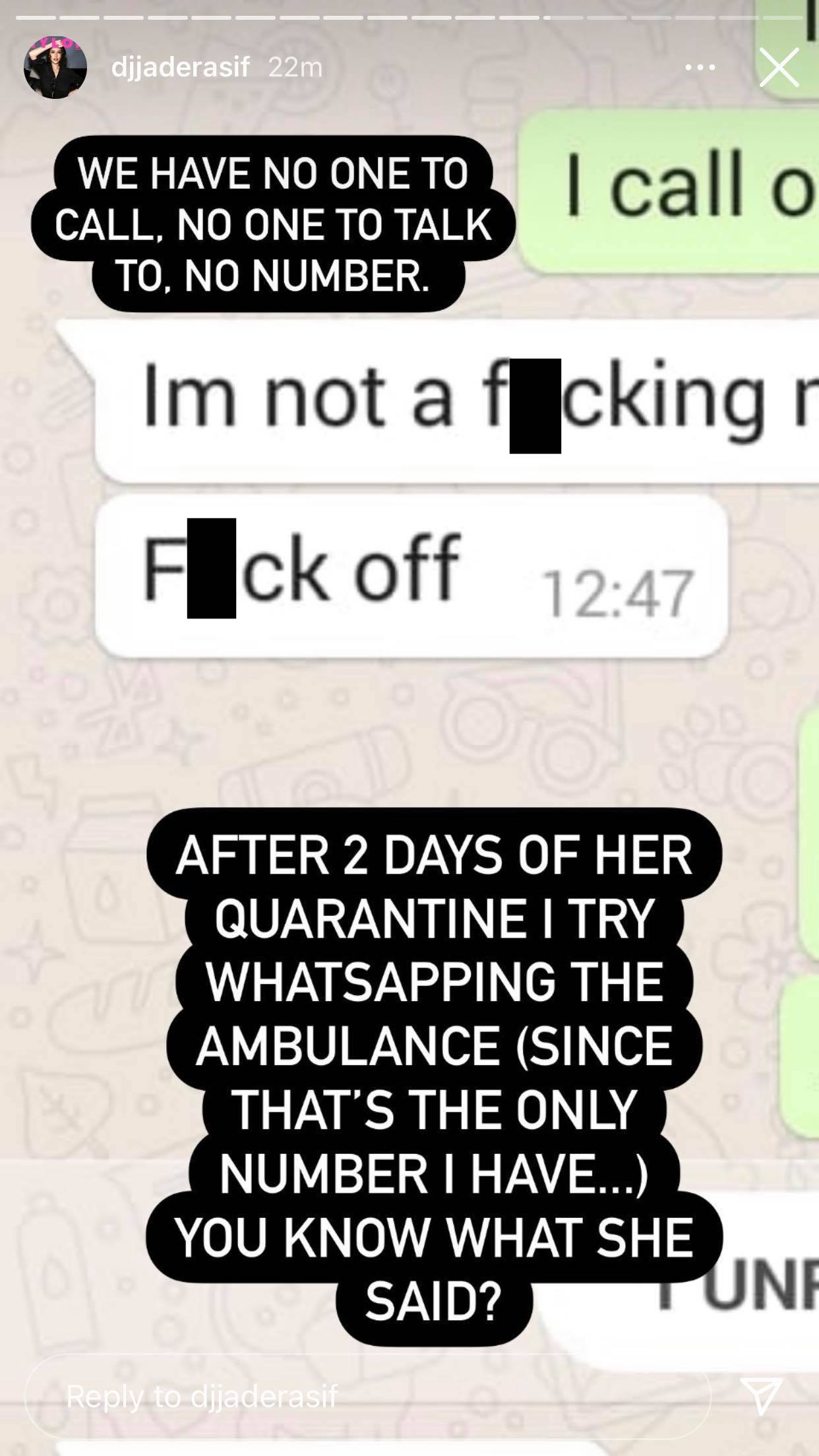819x1456 pixels.
Task: Open the three-dot more options menu
Action: [700, 67]
